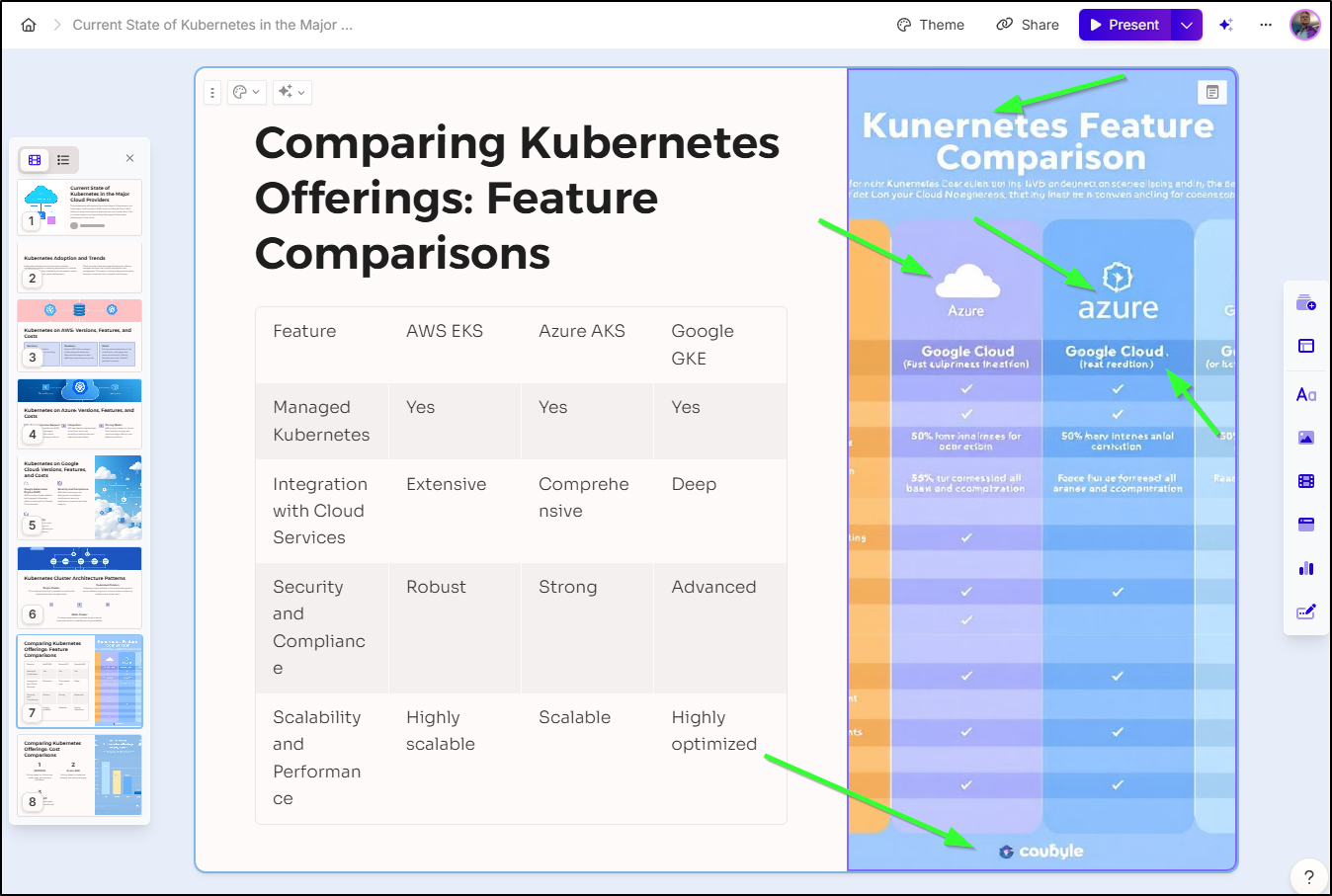Open card templates in the right sidebar

tap(1305, 302)
